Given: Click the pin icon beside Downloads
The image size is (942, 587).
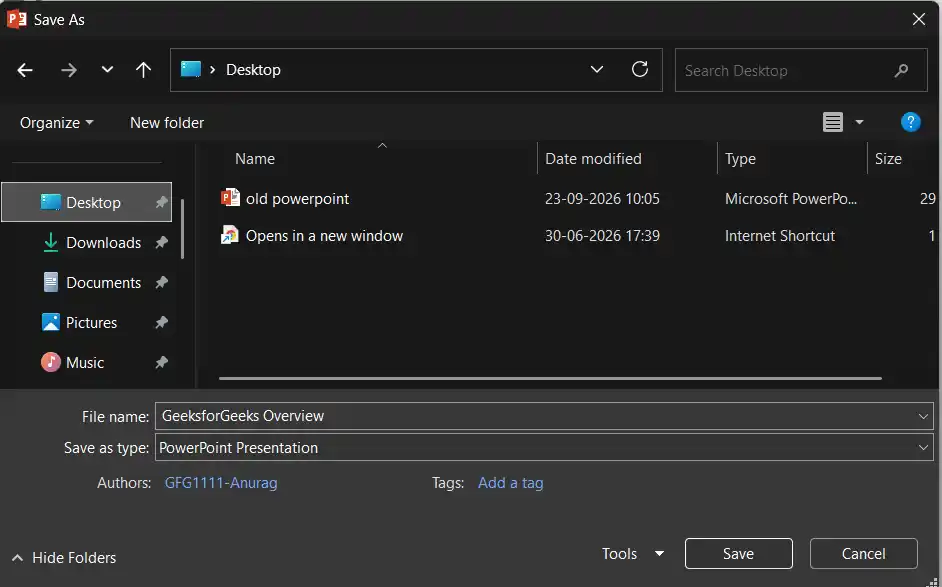Looking at the screenshot, I should point(161,243).
